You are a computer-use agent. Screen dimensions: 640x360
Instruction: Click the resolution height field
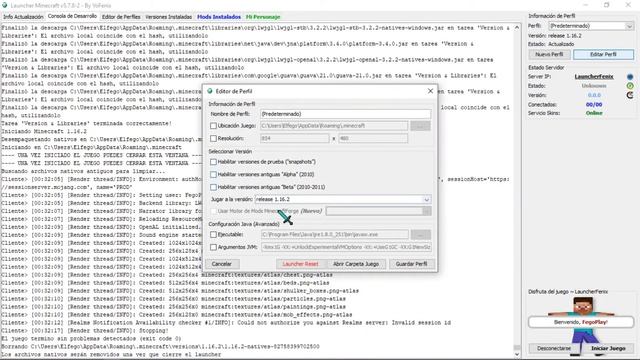coord(373,138)
